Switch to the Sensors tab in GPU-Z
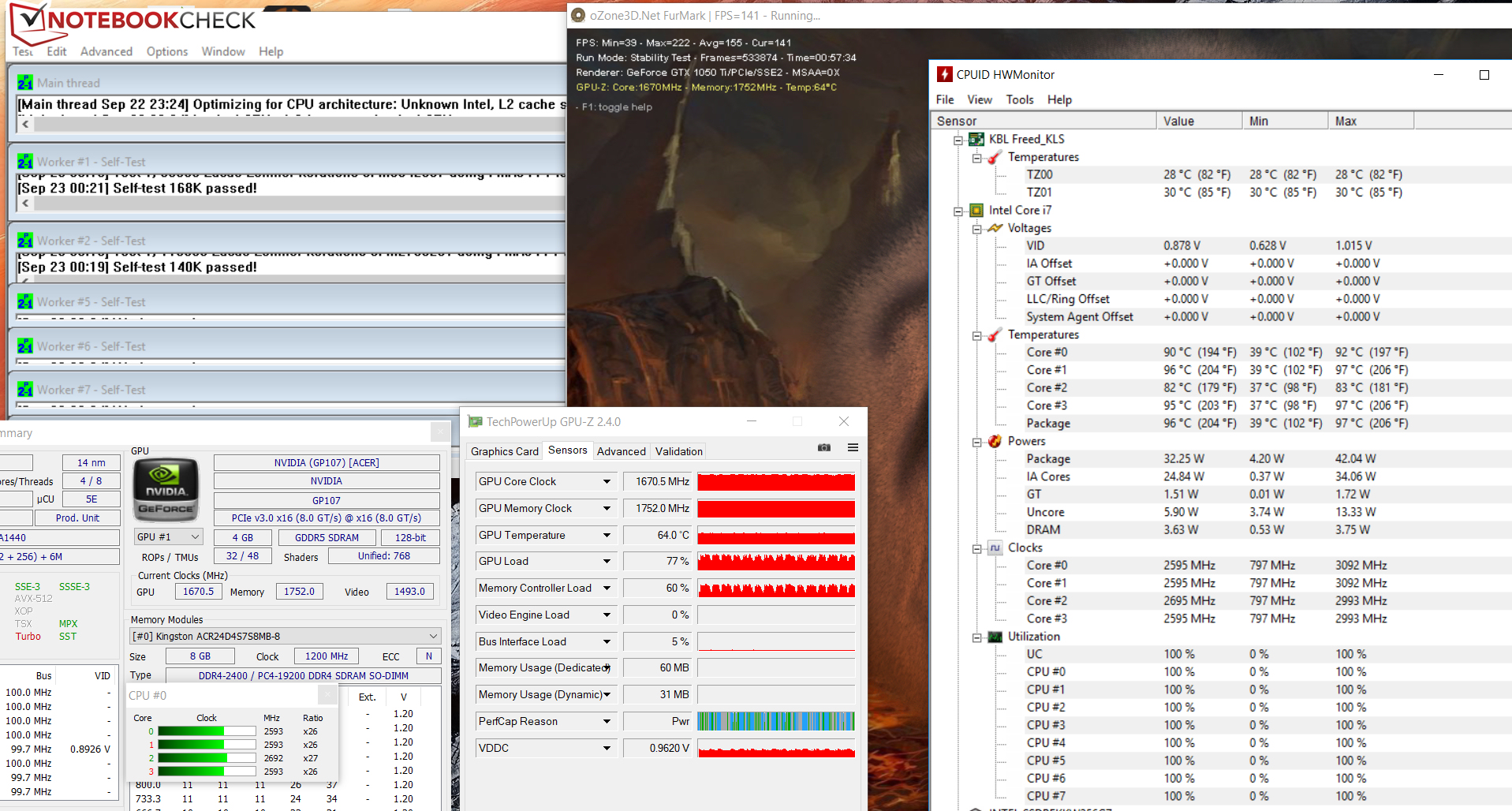The height and width of the screenshot is (811, 1512). click(568, 450)
